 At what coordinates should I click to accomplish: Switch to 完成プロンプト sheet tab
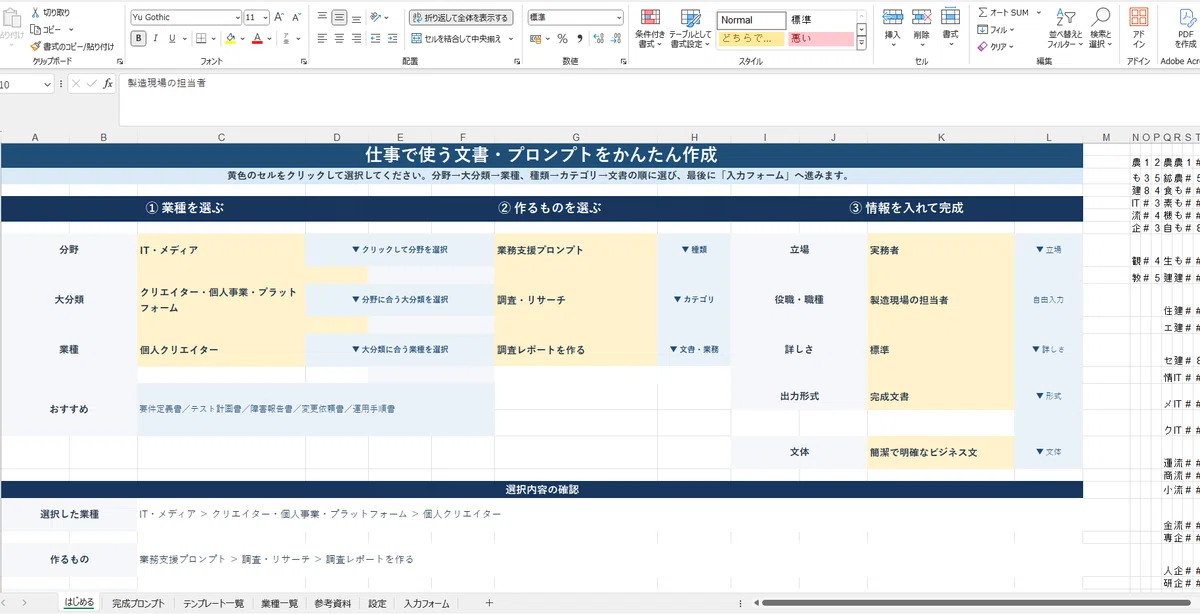pyautogui.click(x=138, y=603)
